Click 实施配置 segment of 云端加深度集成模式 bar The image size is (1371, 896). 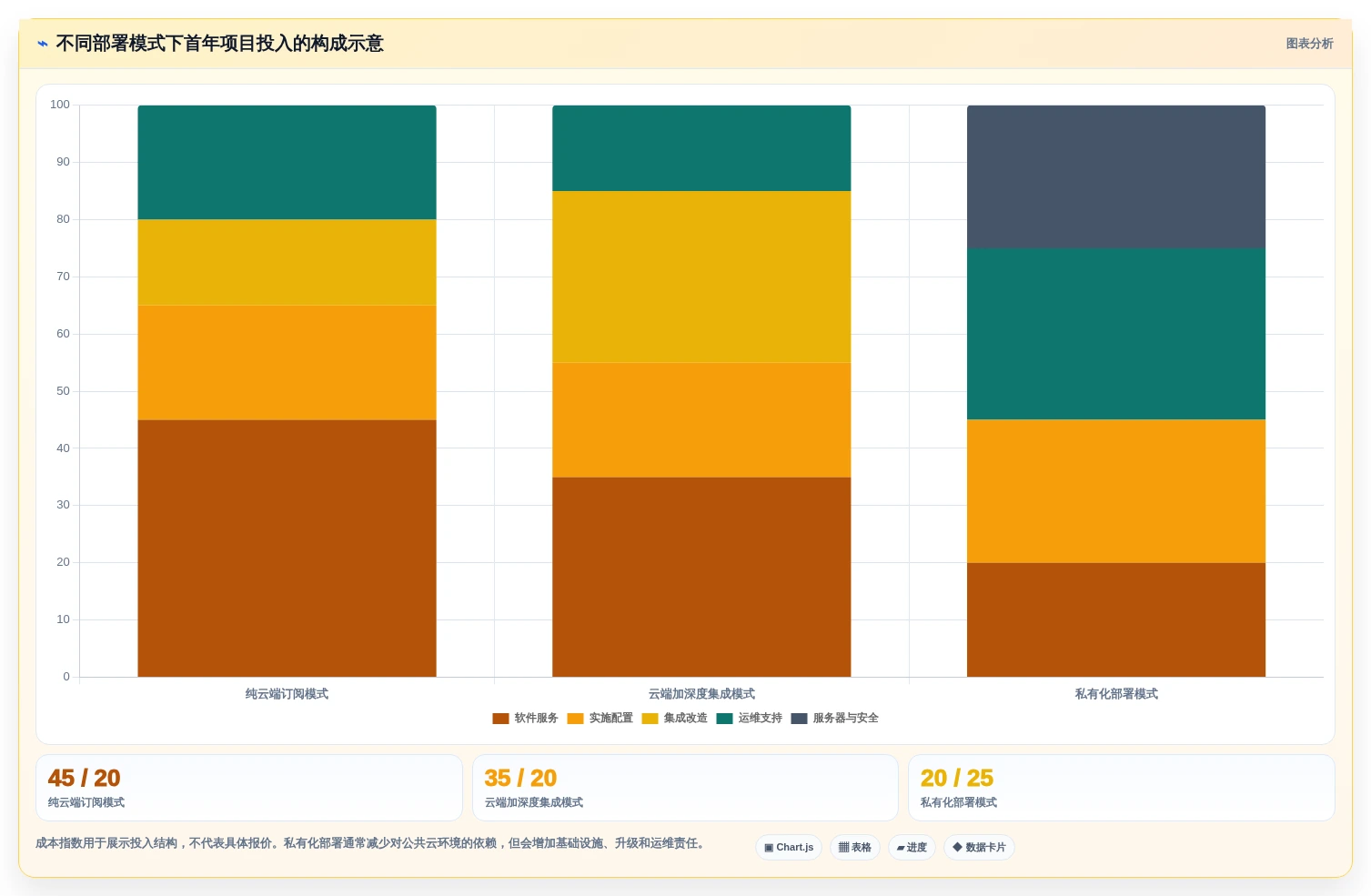pyautogui.click(x=701, y=420)
